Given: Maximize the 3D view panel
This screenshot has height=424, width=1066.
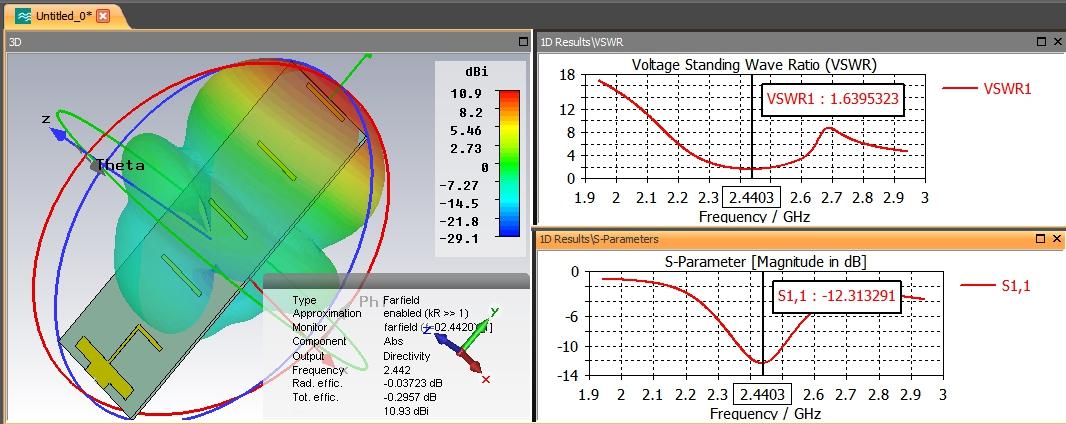Looking at the screenshot, I should (523, 41).
